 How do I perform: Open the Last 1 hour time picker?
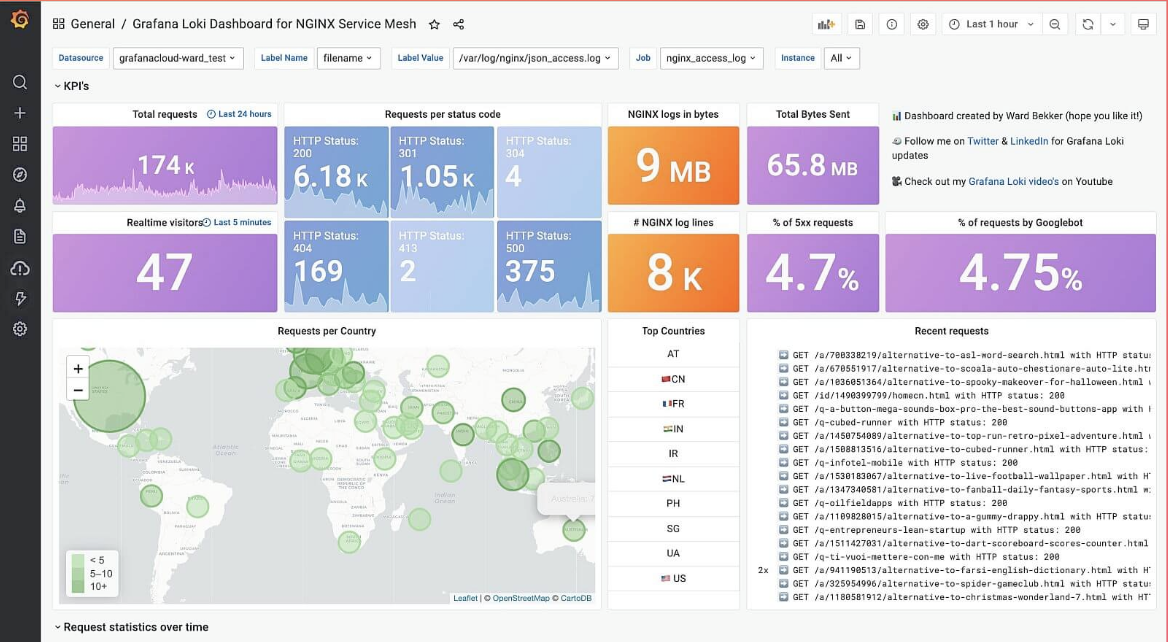(992, 25)
